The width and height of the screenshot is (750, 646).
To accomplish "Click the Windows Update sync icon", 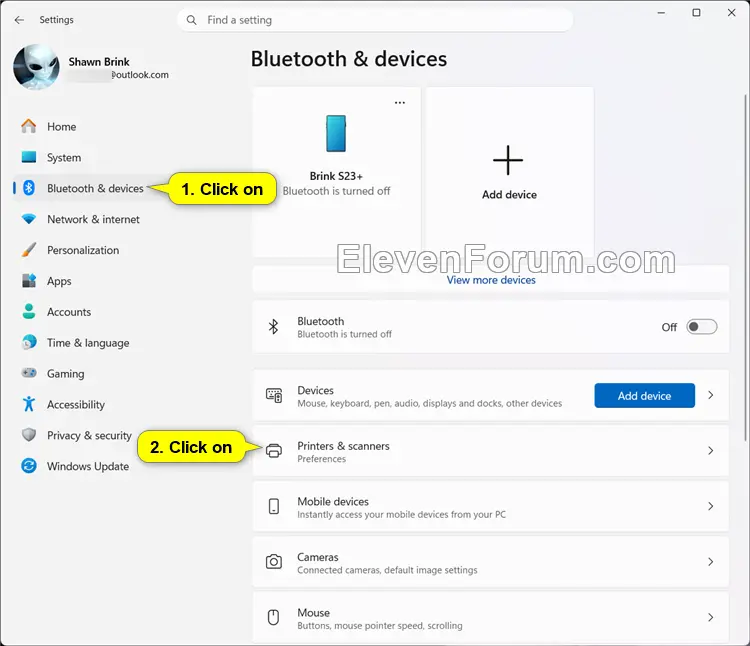I will click(x=29, y=466).
